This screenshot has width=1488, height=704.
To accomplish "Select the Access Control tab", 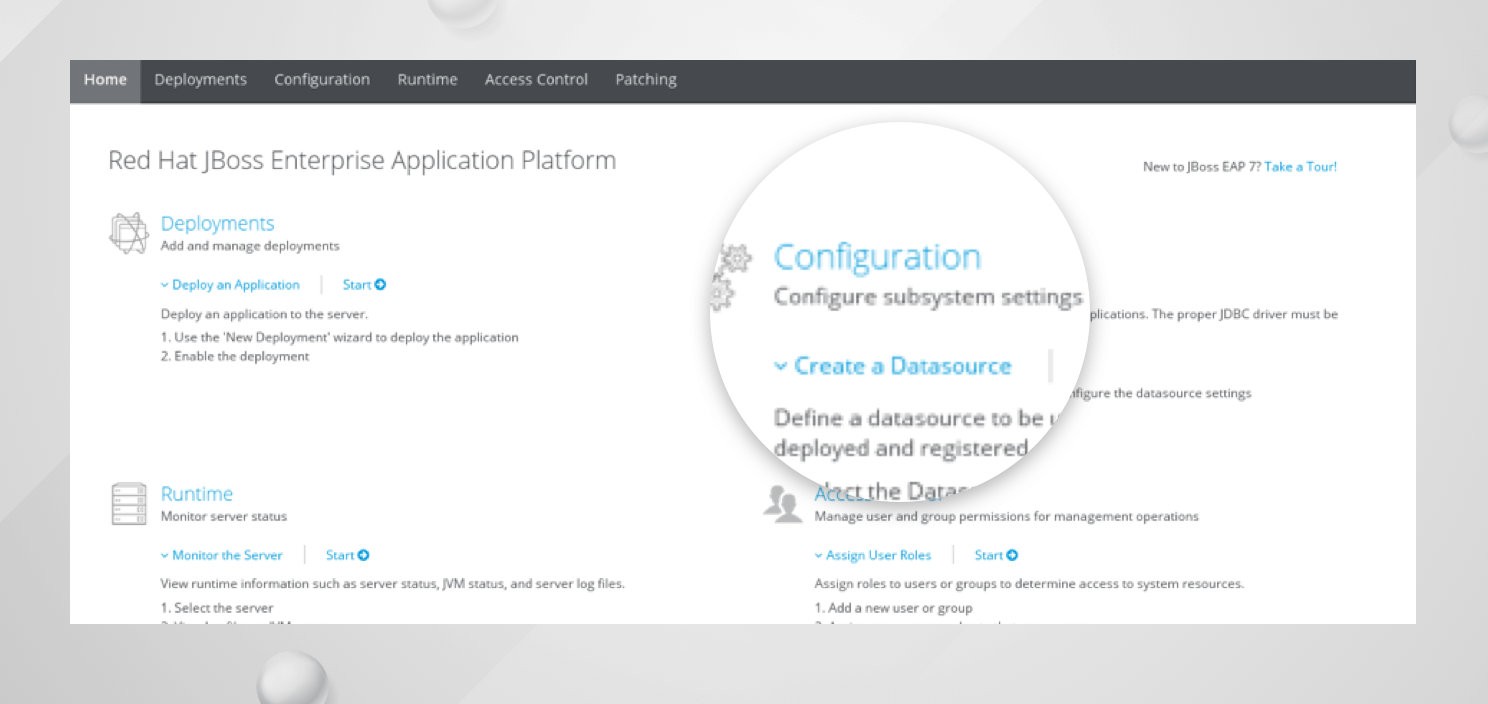I will point(536,80).
